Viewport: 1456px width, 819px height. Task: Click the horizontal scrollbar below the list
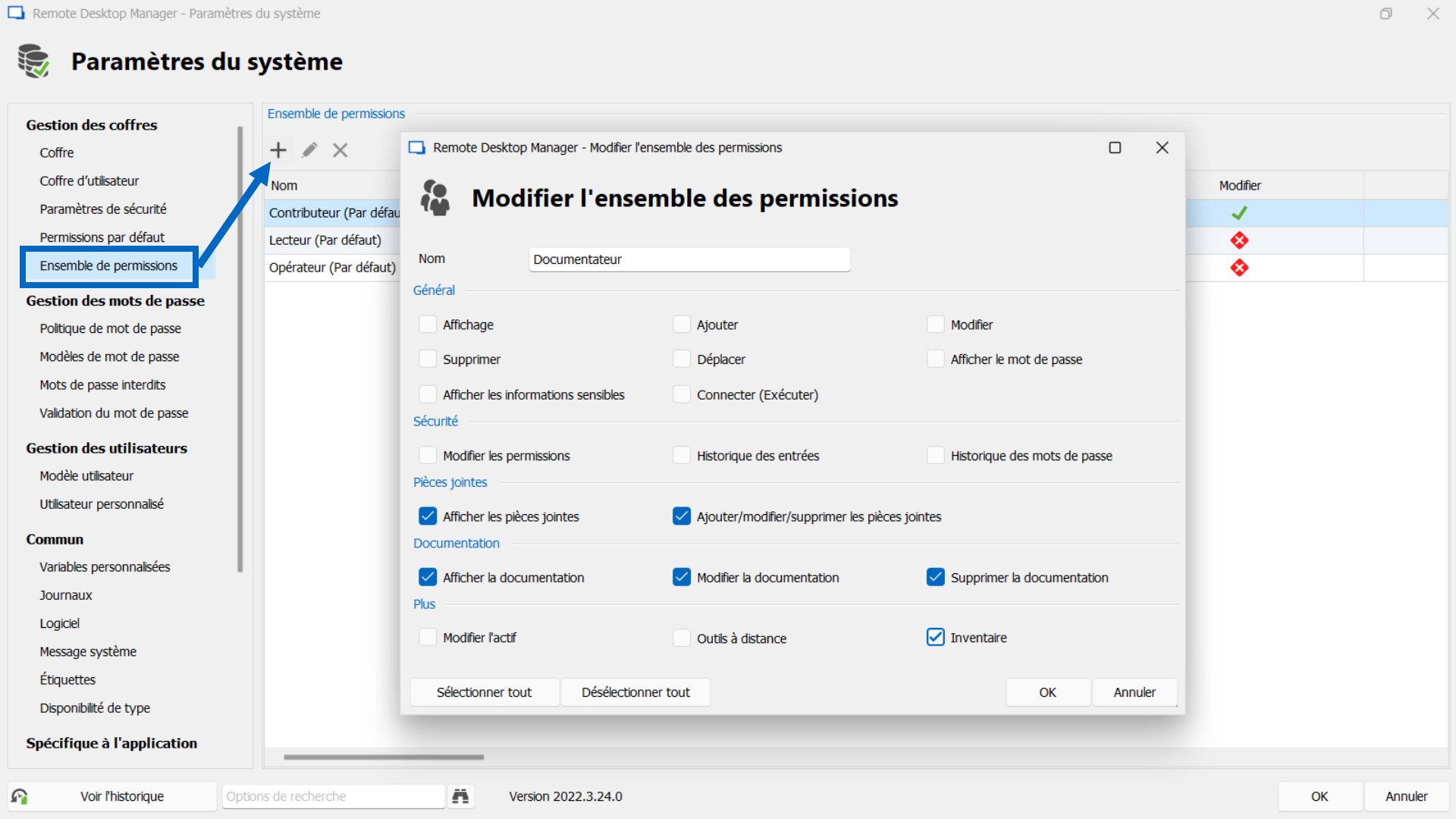pos(383,756)
